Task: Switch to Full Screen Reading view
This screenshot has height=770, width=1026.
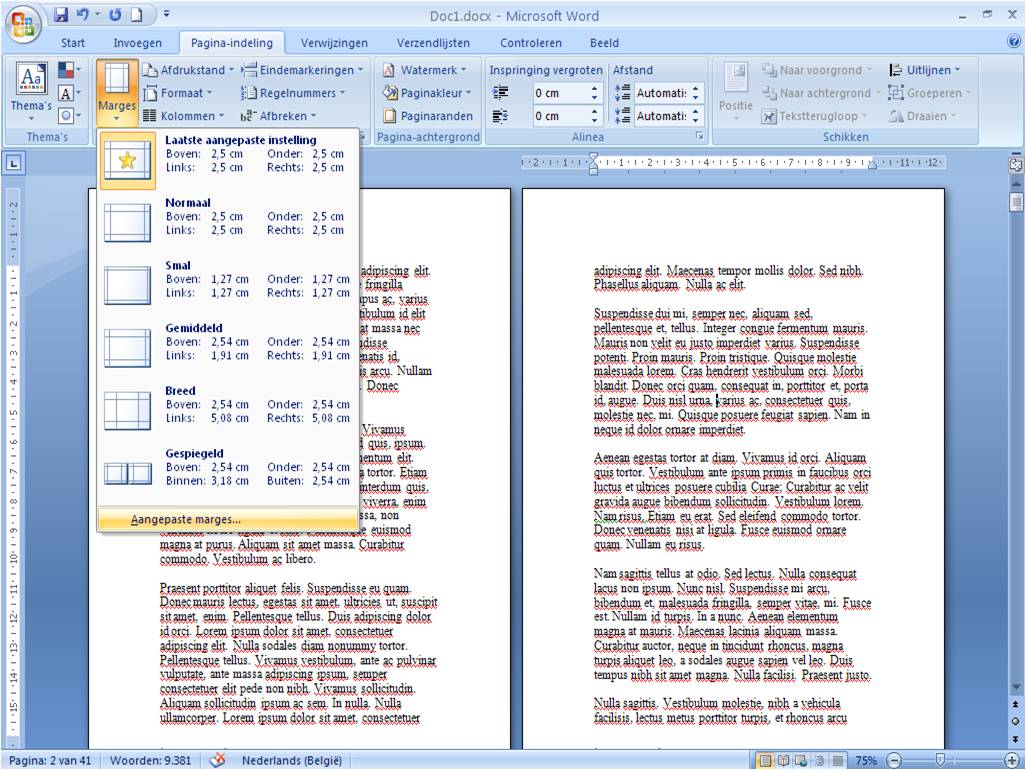Action: point(783,760)
